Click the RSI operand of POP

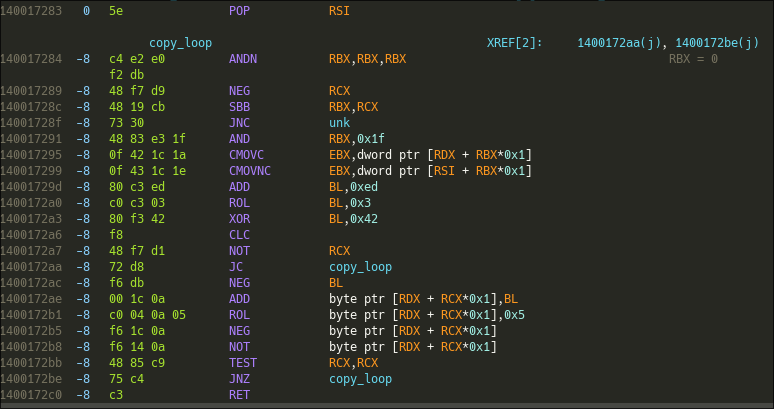[339, 10]
